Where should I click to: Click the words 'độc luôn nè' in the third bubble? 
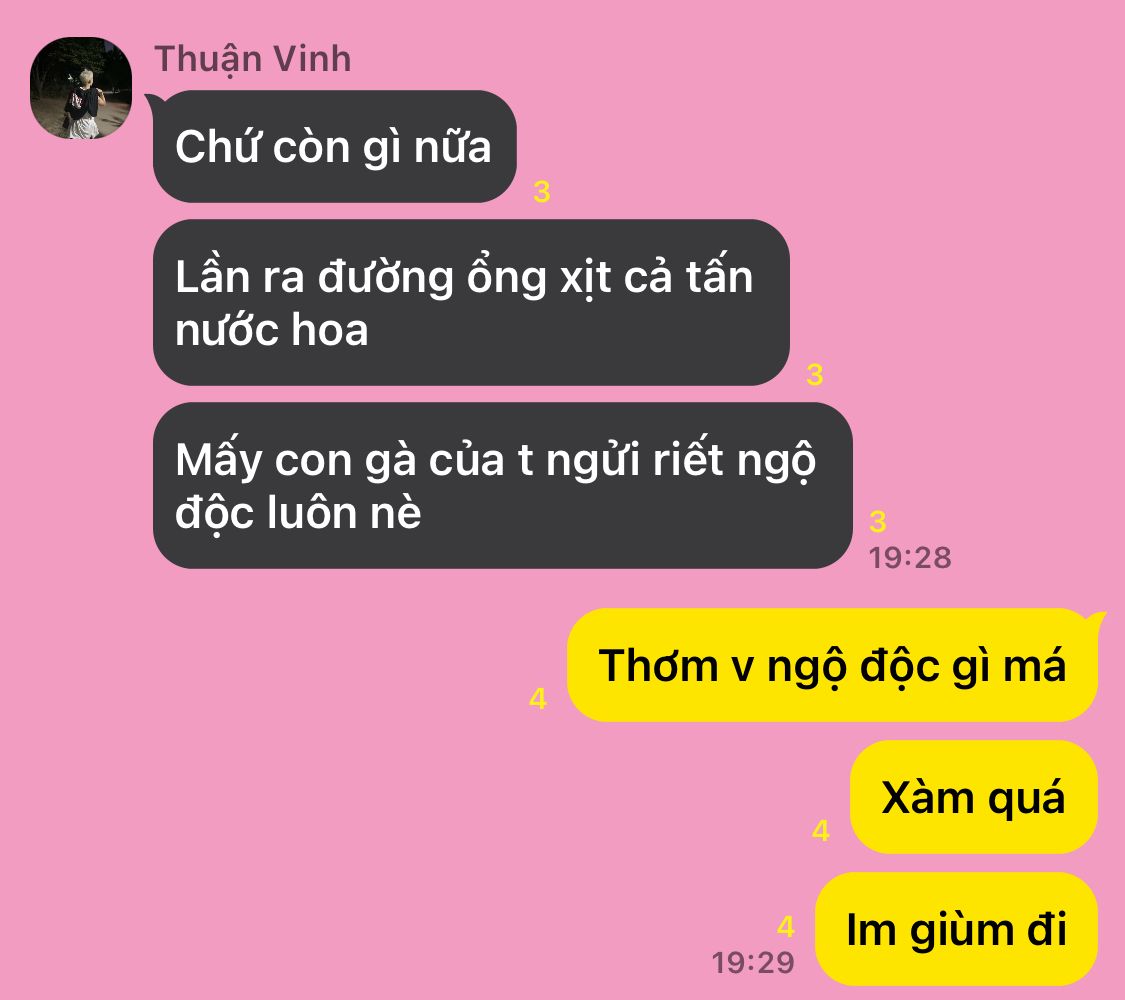[298, 514]
